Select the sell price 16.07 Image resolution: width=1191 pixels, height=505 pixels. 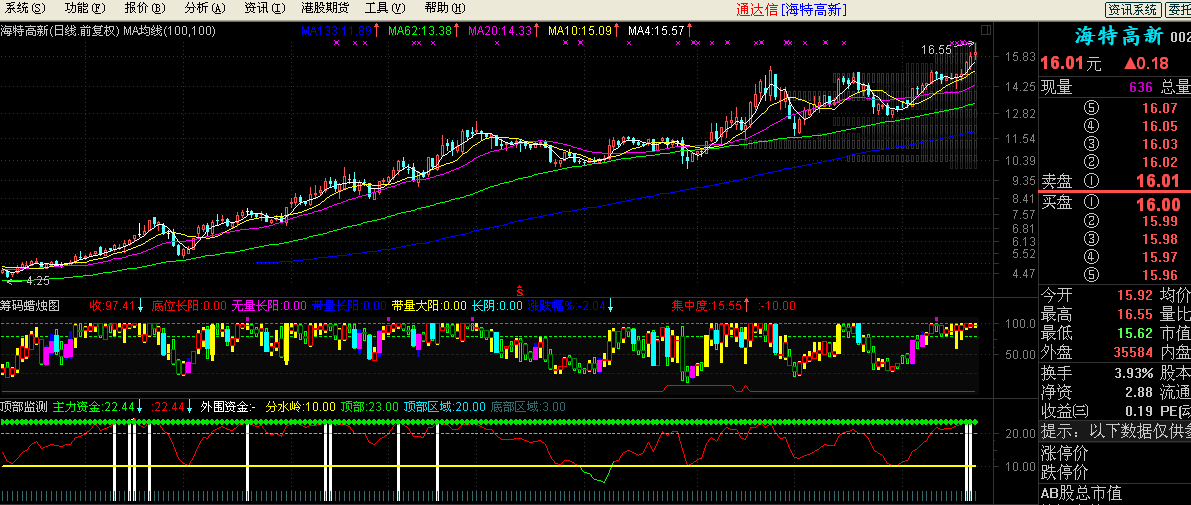point(1159,108)
